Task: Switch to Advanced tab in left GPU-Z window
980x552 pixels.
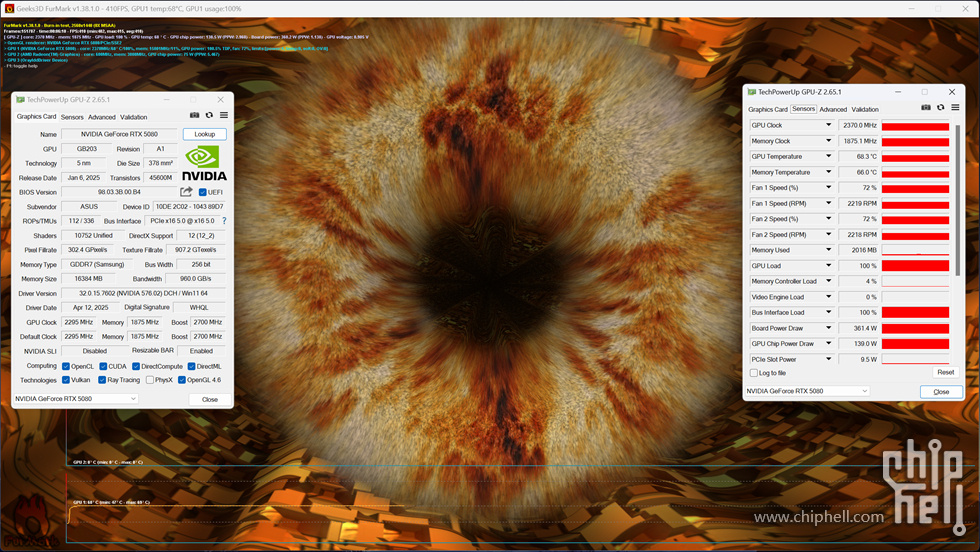Action: [102, 117]
